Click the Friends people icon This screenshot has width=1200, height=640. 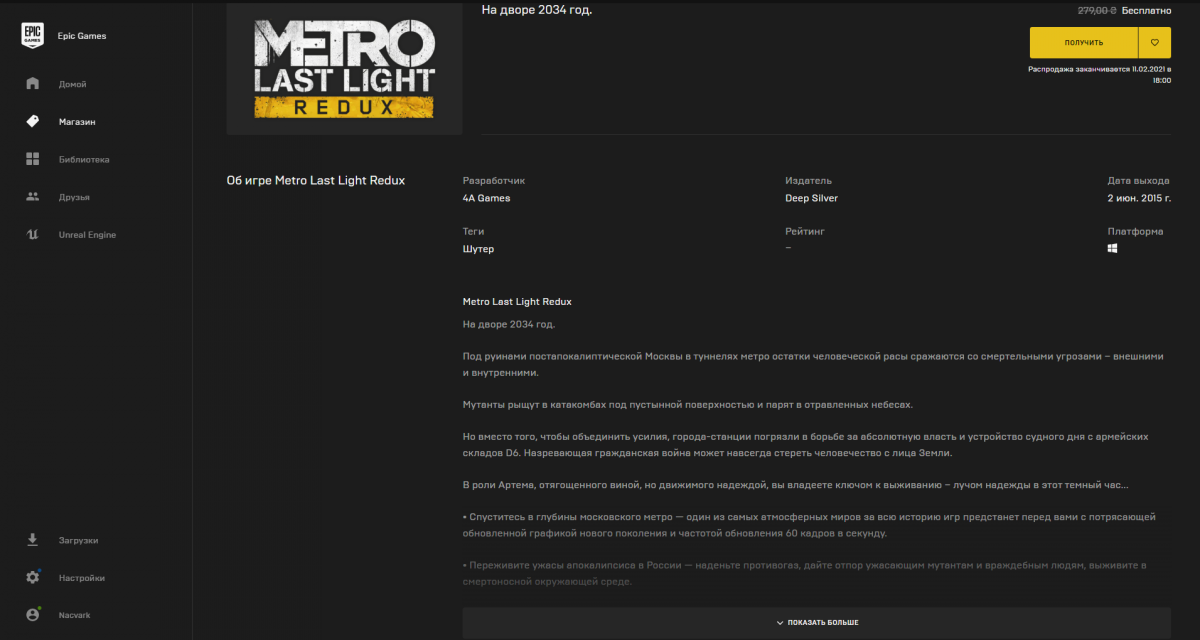(x=32, y=197)
